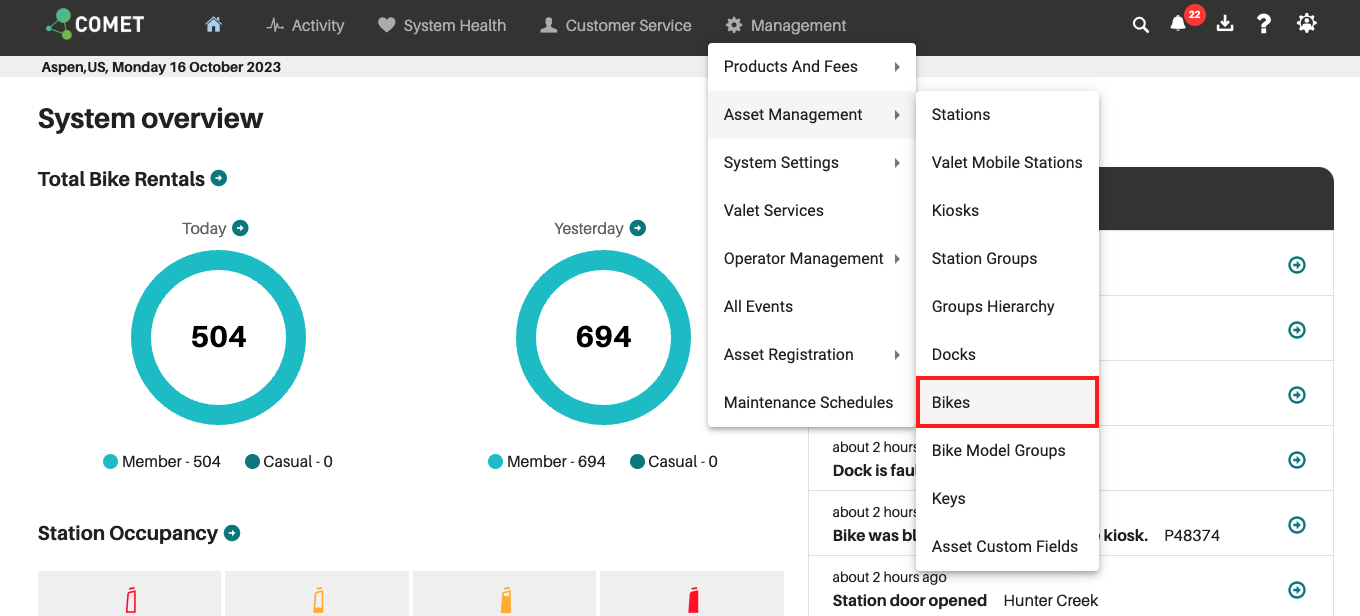The height and width of the screenshot is (616, 1360).
Task: Select Maintenance Schedules menu item
Action: point(812,403)
